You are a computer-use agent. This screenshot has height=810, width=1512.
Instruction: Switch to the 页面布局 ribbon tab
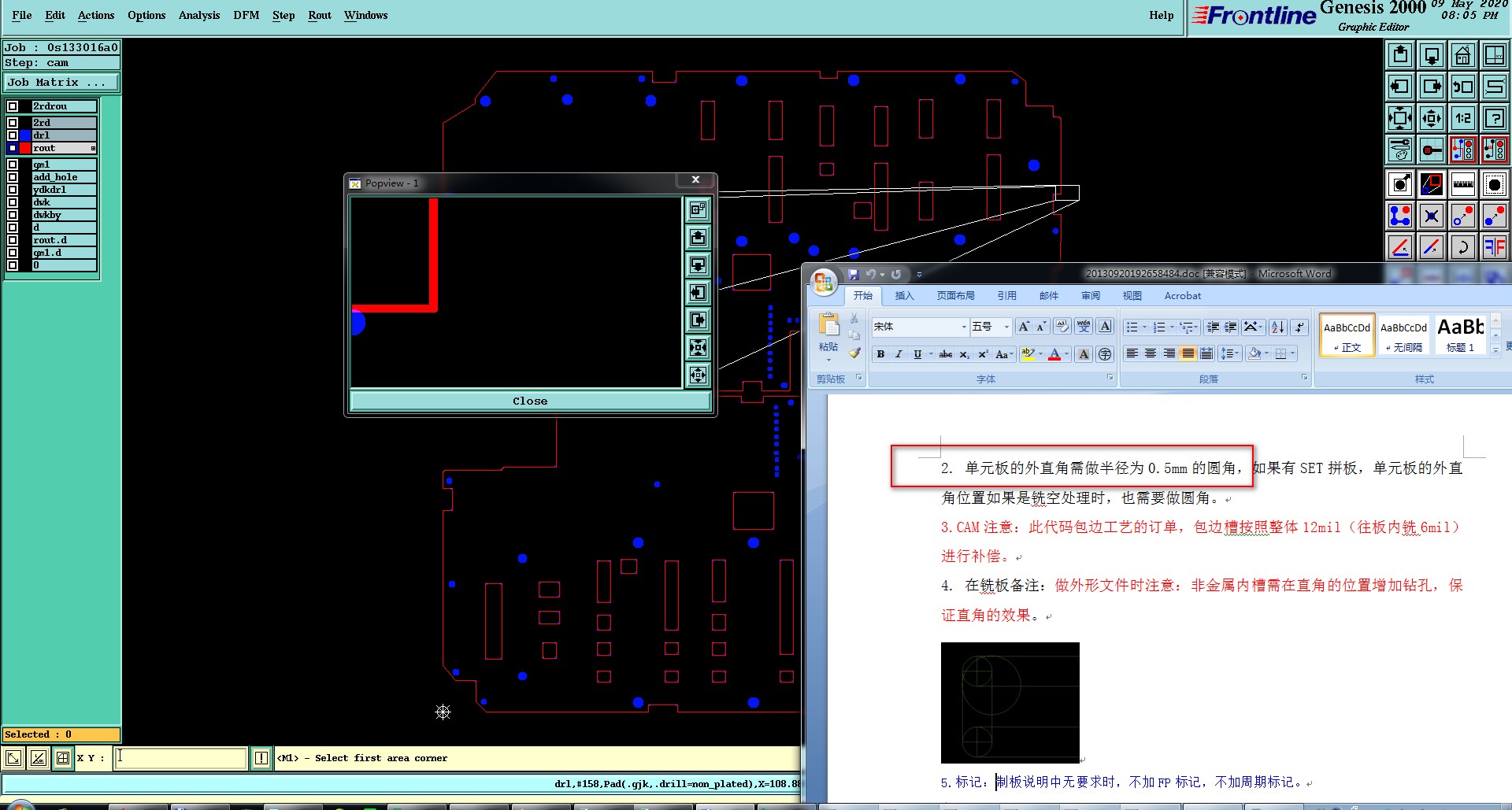955,296
